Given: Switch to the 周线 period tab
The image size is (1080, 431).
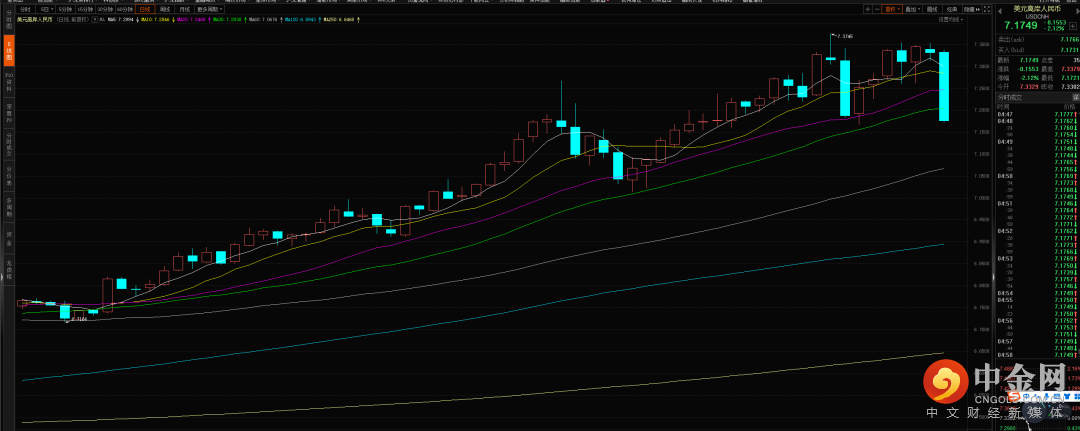Looking at the screenshot, I should click(165, 9).
